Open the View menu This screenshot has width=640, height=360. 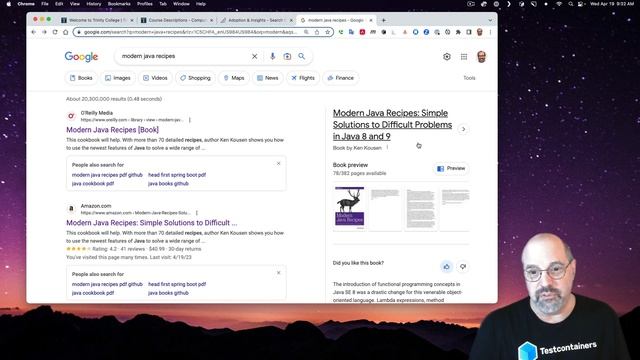point(75,4)
